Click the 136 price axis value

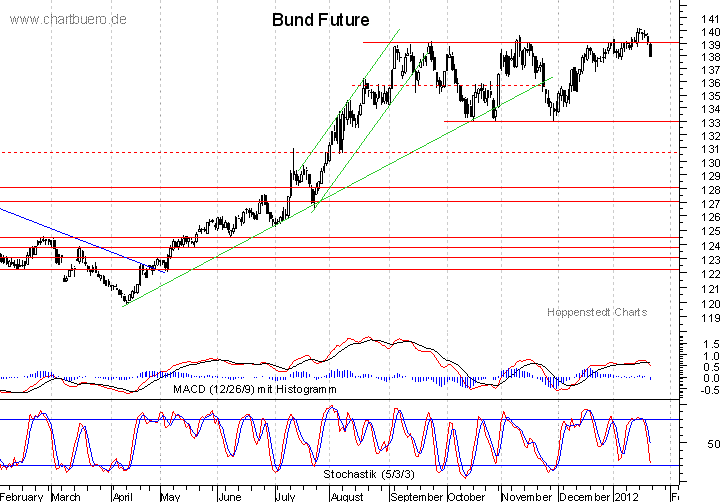(710, 83)
